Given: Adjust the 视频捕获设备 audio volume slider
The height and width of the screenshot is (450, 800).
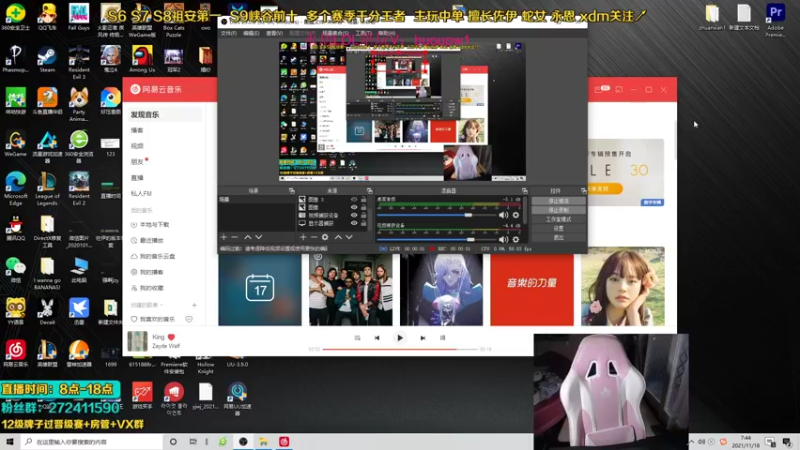Looking at the screenshot, I should click(x=438, y=239).
